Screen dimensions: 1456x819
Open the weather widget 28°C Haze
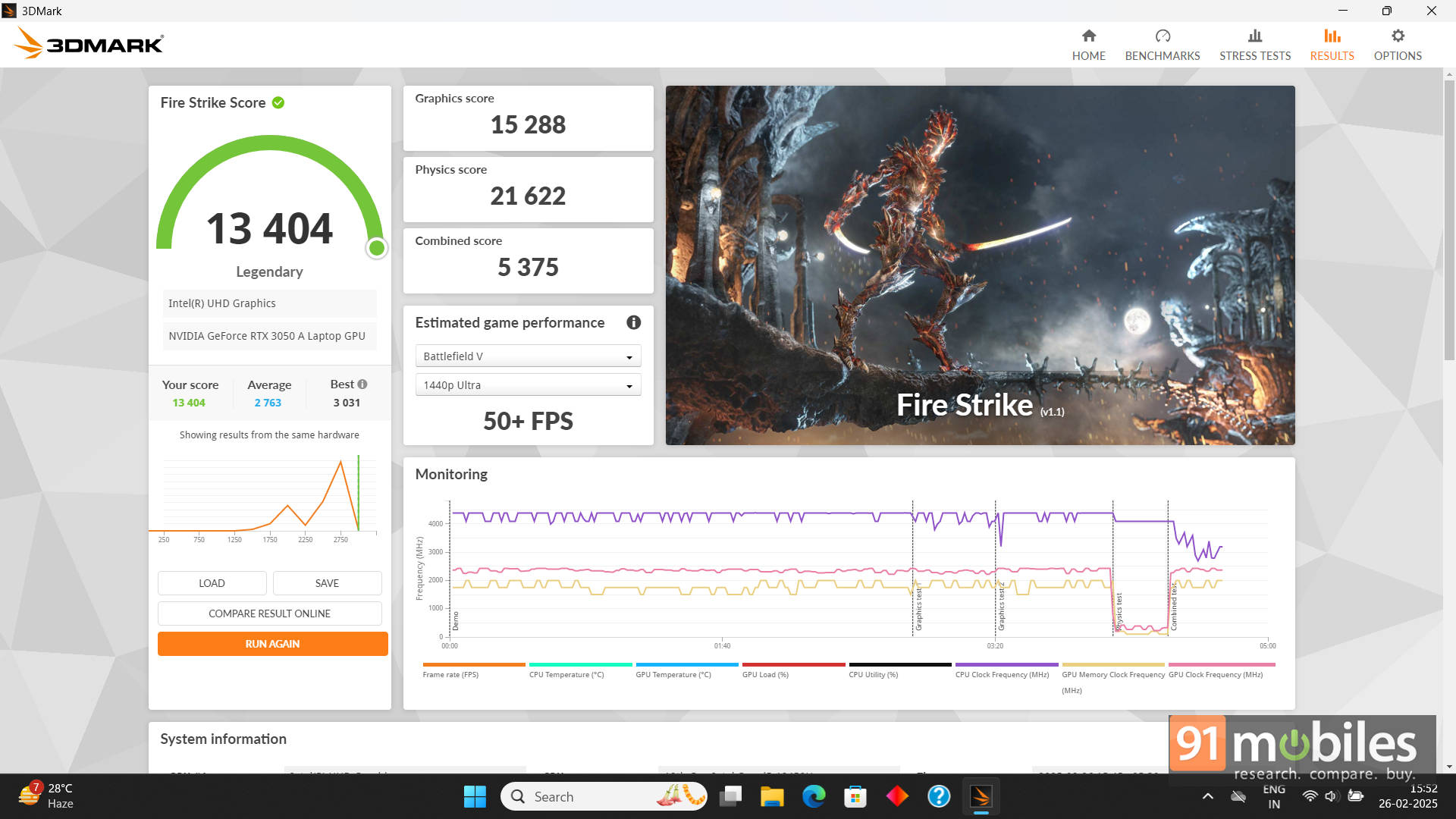click(x=47, y=796)
